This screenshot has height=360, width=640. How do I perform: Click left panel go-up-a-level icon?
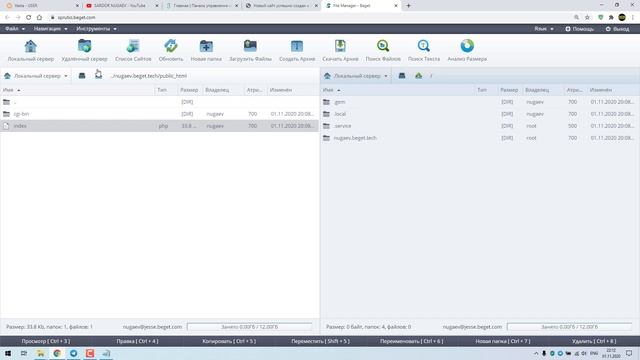click(98, 76)
